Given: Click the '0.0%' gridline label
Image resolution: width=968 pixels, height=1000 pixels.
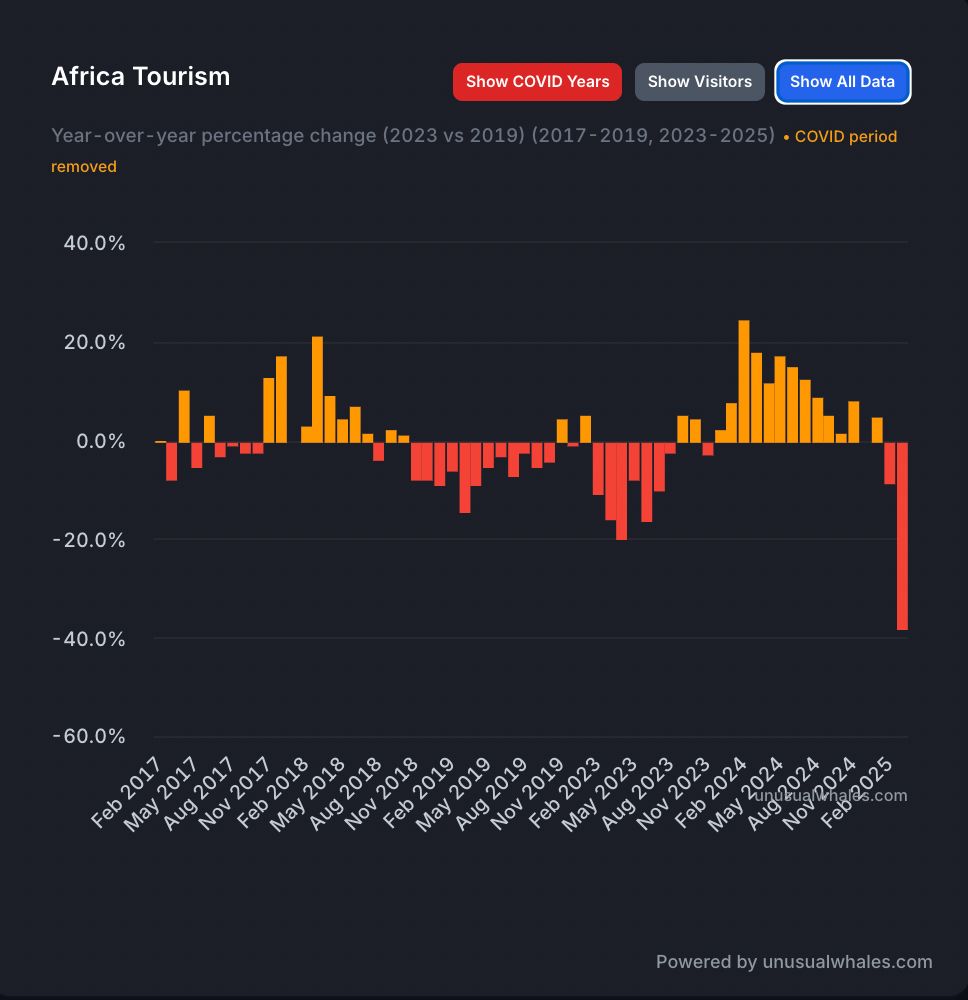Looking at the screenshot, I should [x=103, y=440].
